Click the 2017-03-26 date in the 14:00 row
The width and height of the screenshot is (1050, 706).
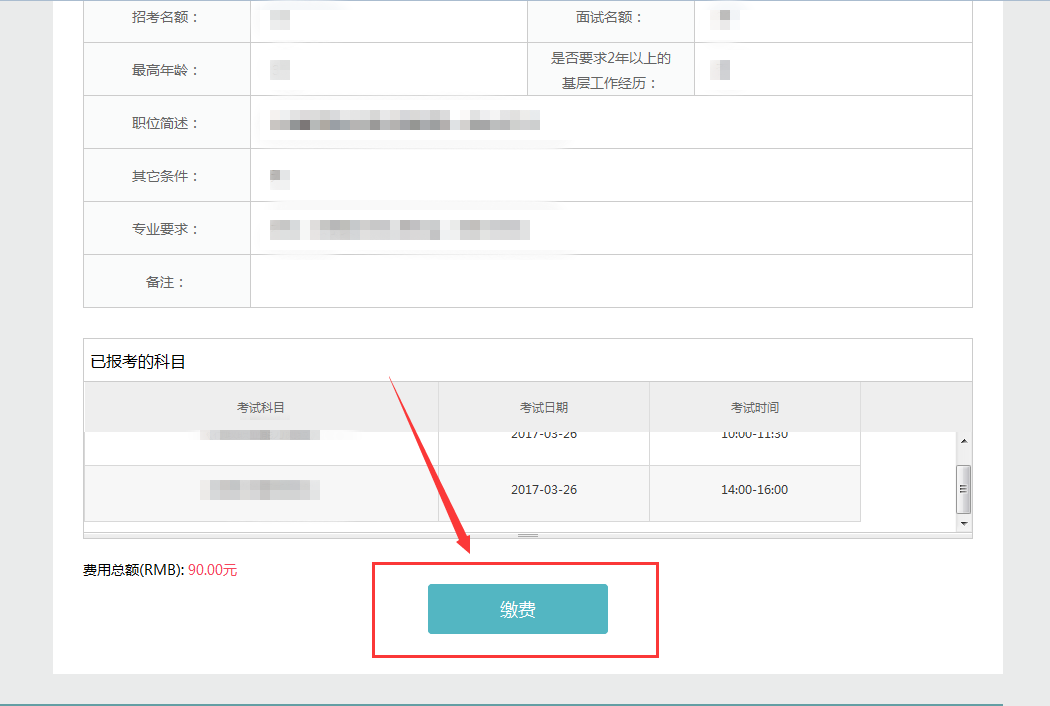tap(544, 490)
